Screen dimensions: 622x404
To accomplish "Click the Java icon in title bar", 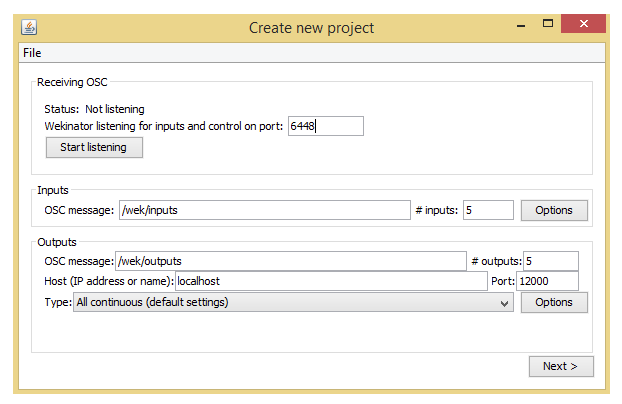I will pos(29,27).
